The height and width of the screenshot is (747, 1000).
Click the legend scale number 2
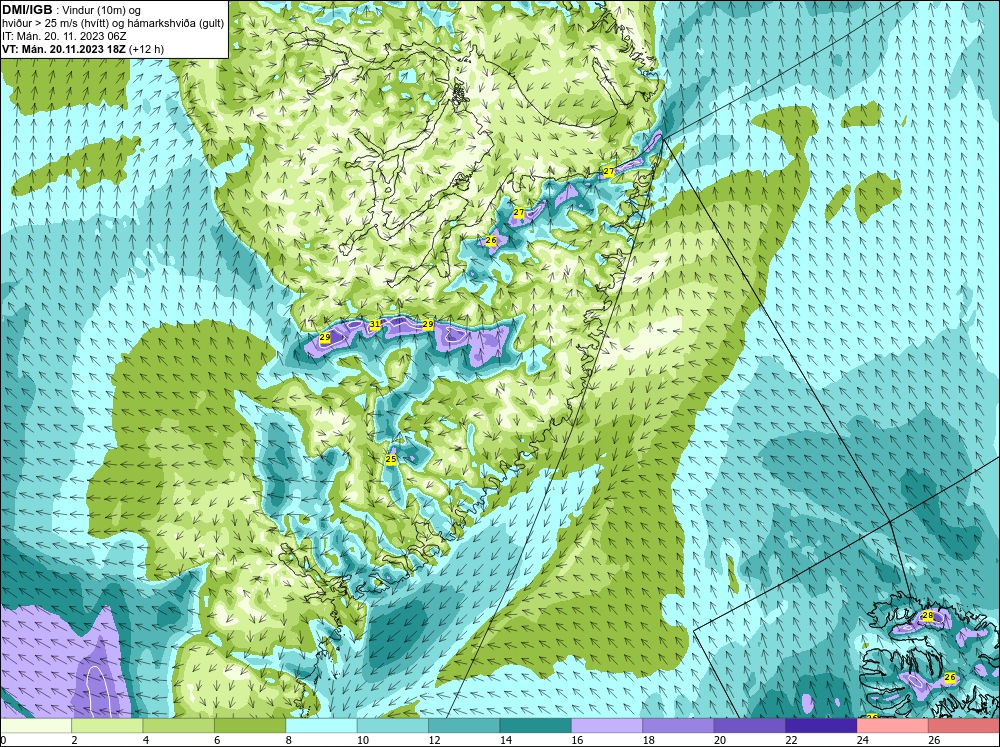coord(74,740)
